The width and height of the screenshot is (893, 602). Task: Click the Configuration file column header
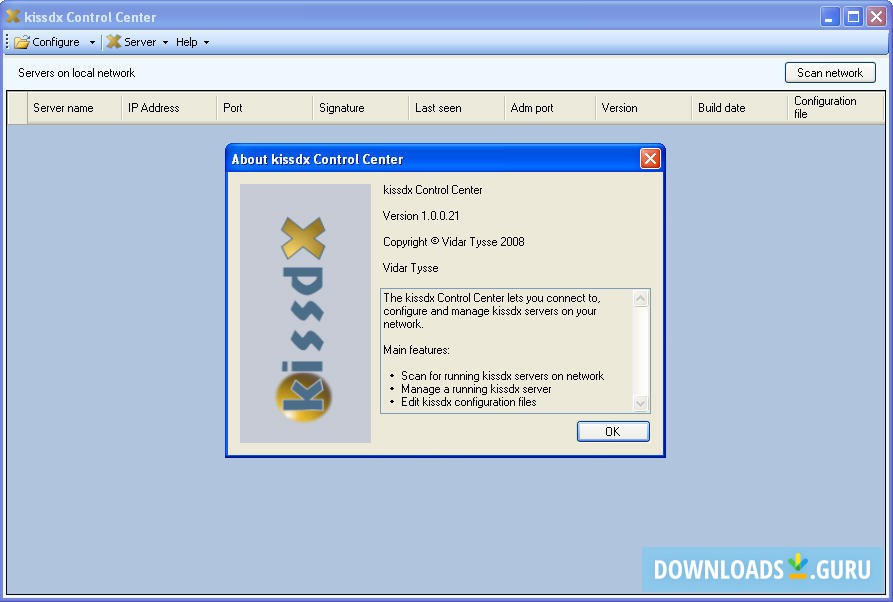[x=836, y=108]
